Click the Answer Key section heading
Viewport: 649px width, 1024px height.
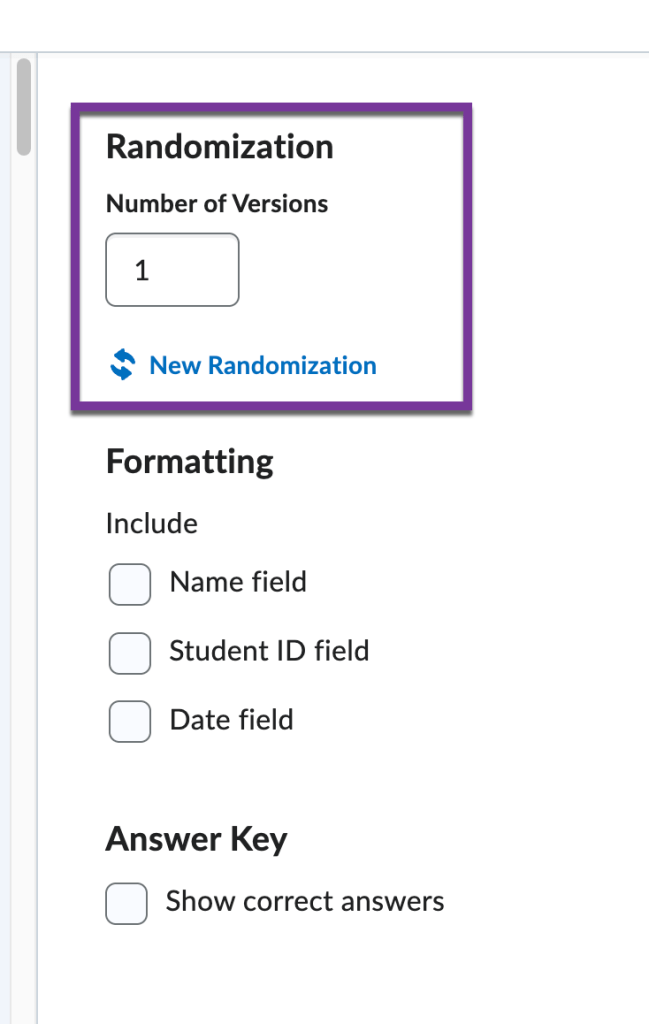pos(196,839)
